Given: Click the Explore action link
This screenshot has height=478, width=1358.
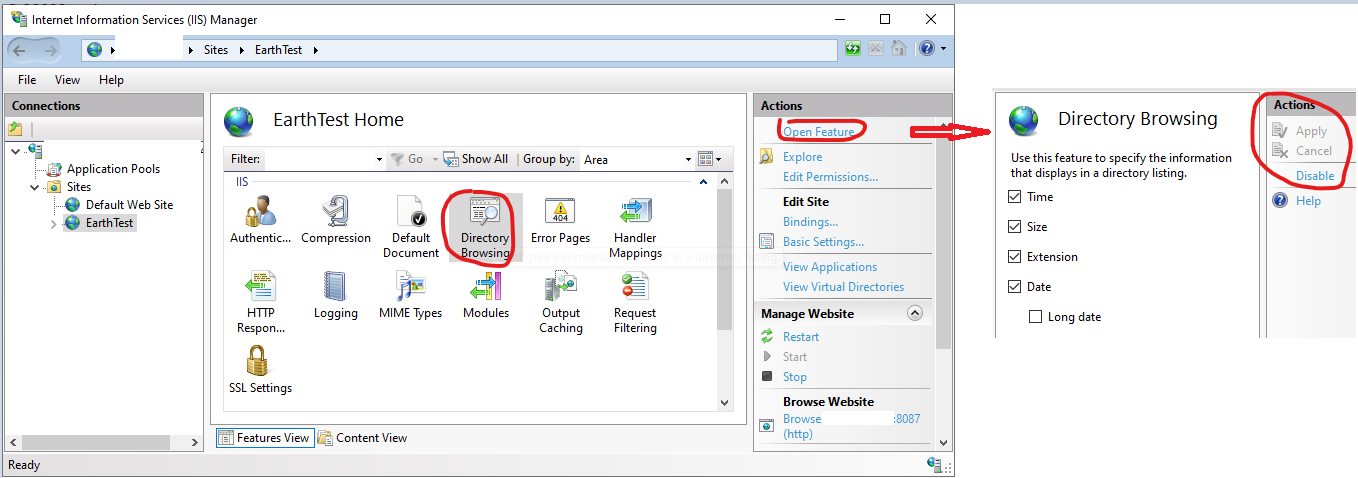Looking at the screenshot, I should pyautogui.click(x=802, y=156).
